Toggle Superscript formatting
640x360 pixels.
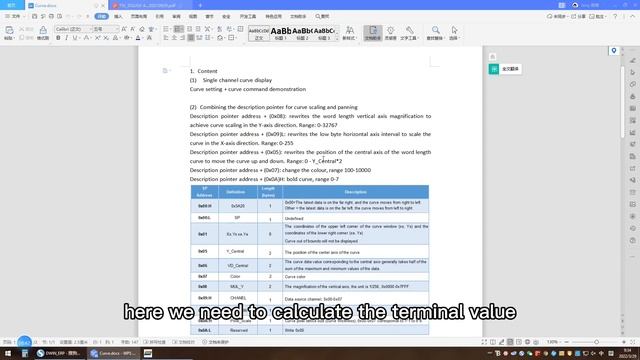[98, 38]
